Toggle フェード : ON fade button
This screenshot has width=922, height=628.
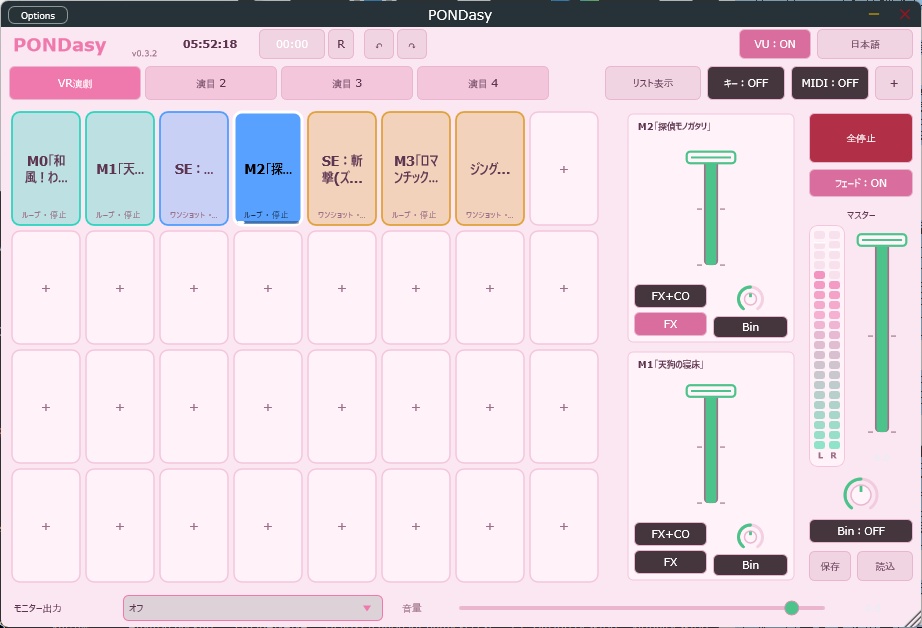(x=861, y=183)
